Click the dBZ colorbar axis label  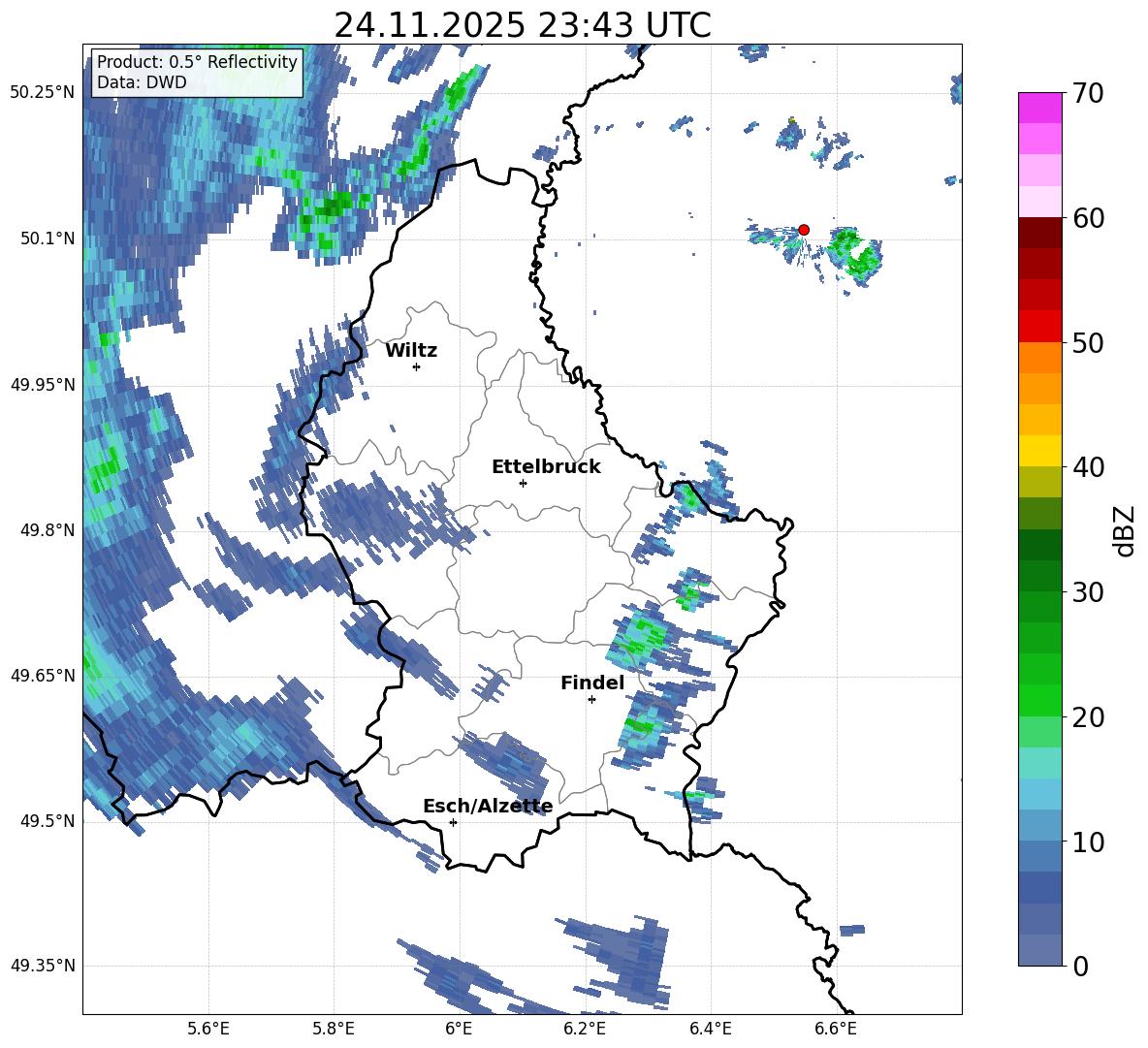tap(1126, 531)
